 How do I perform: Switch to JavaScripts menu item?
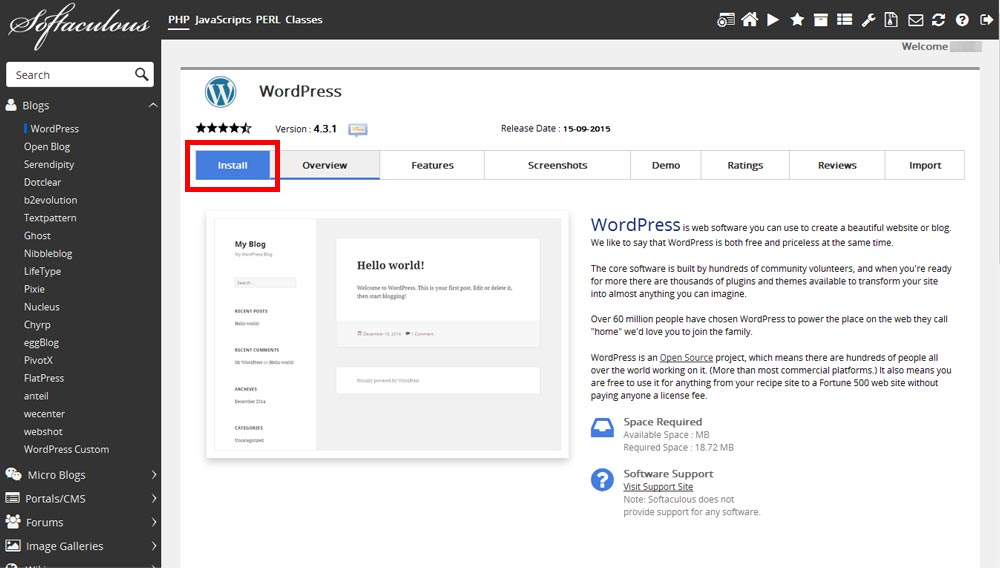(x=223, y=20)
